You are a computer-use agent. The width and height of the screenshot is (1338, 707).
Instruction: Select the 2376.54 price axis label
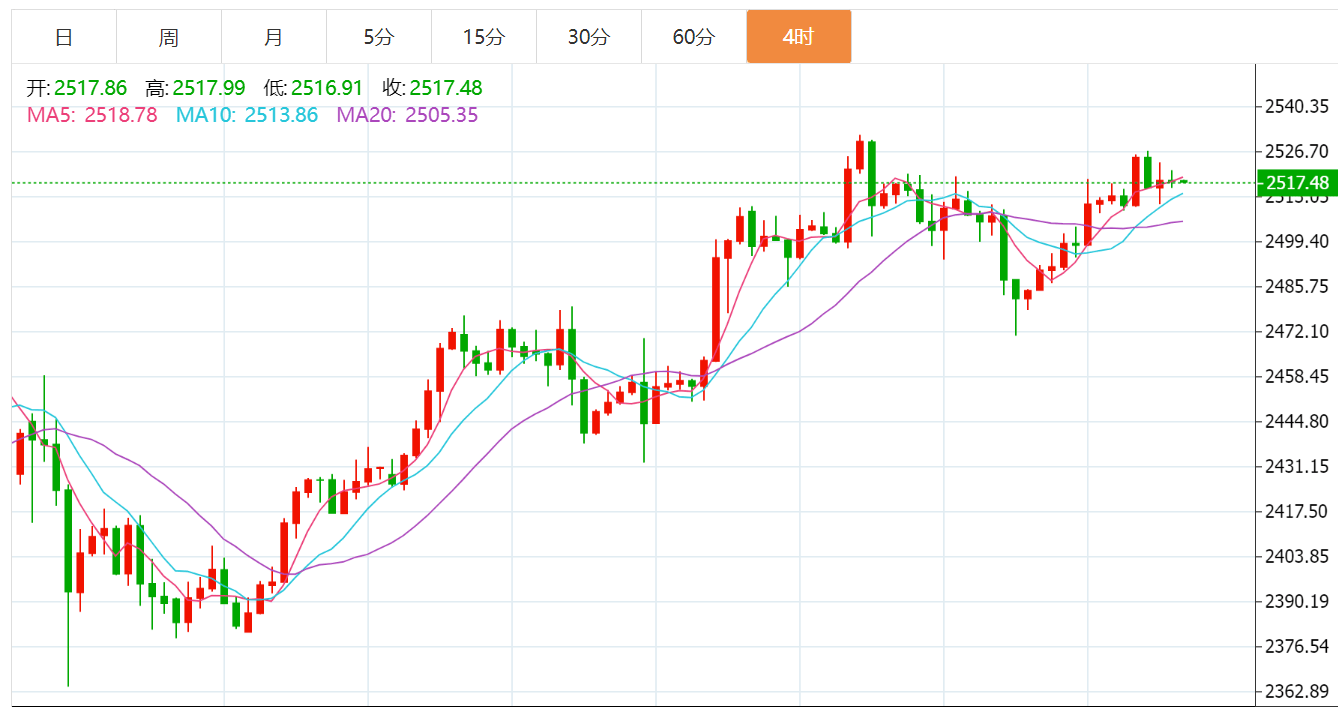[1296, 646]
